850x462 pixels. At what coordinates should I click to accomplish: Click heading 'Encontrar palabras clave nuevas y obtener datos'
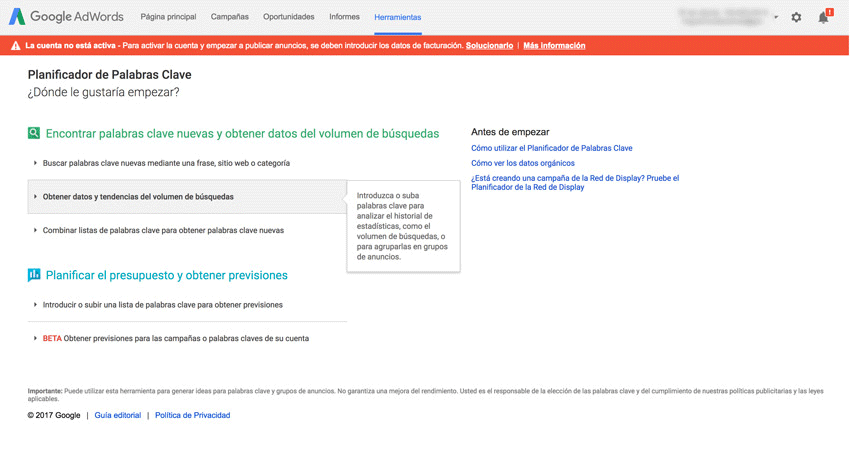tap(242, 133)
